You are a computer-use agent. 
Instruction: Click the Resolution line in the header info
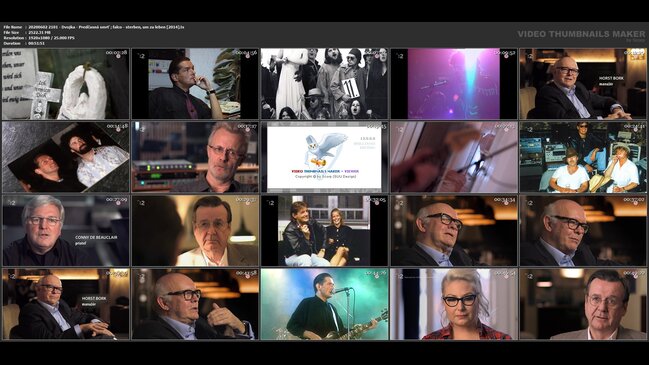click(39, 38)
